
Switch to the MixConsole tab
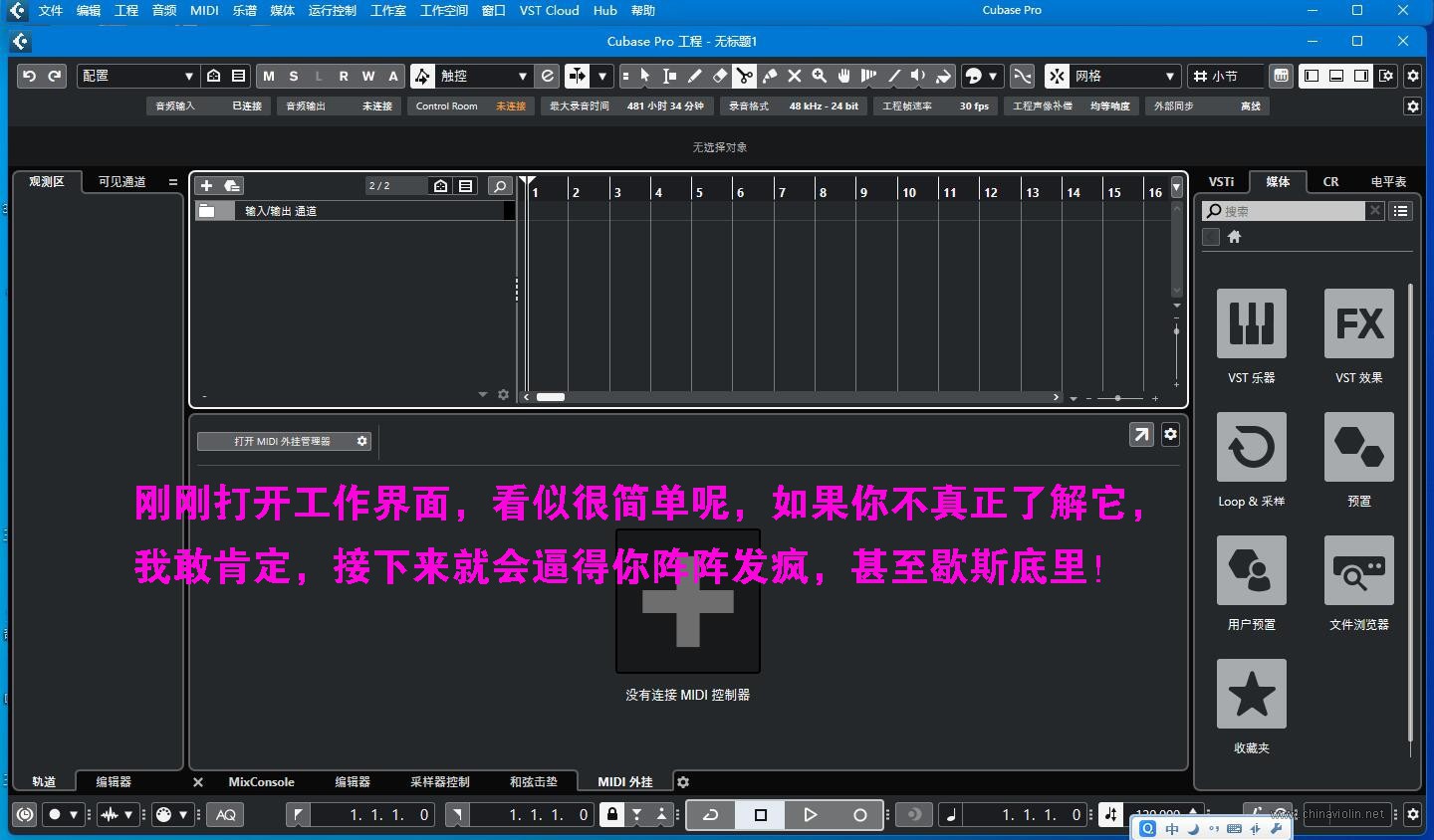[261, 782]
